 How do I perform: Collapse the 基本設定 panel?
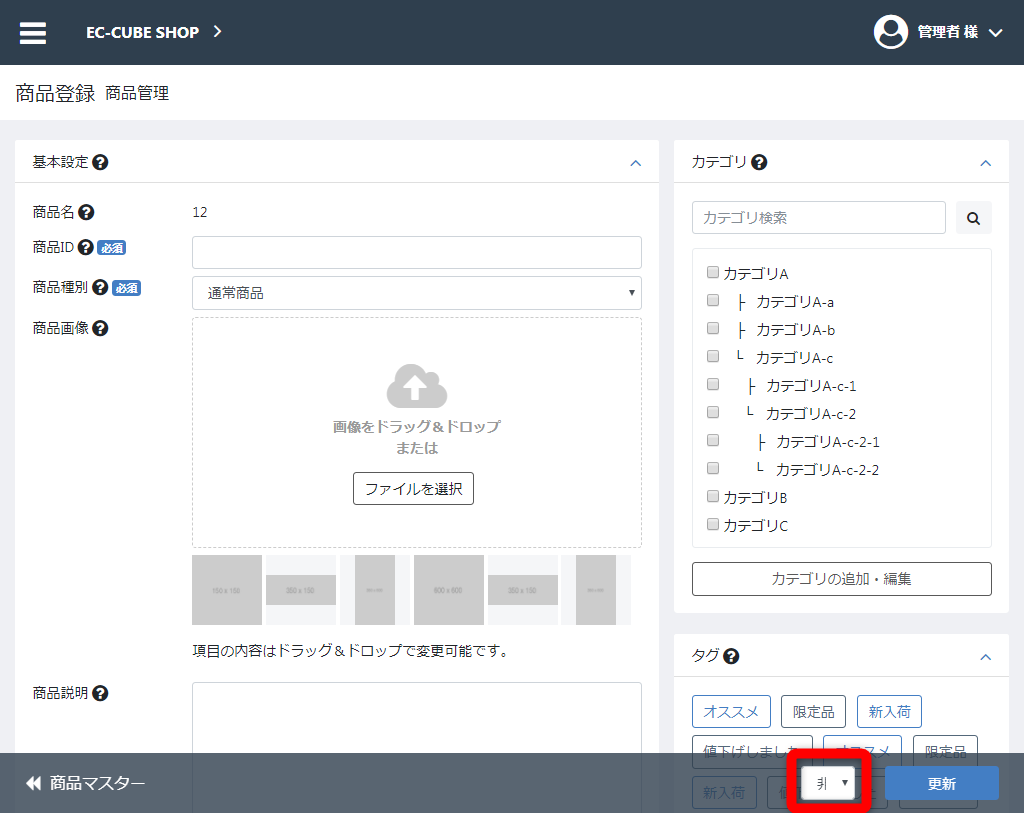(636, 162)
